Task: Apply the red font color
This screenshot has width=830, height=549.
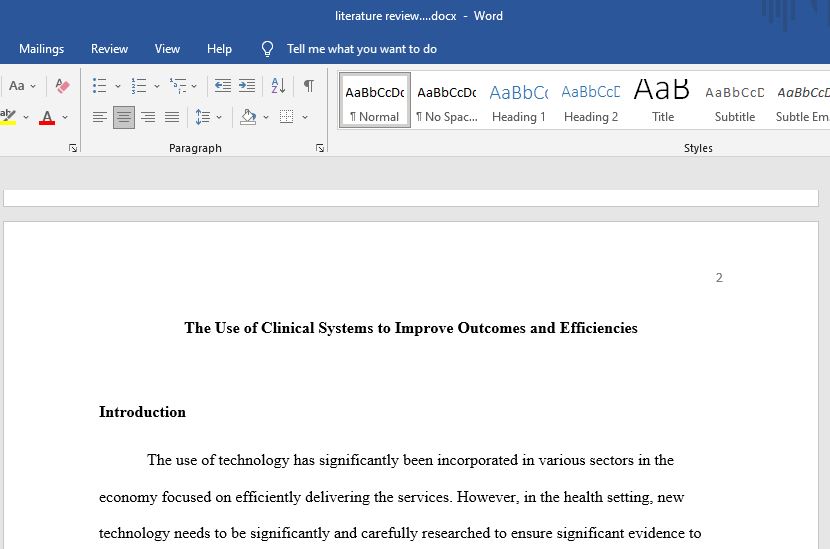Action: (47, 117)
